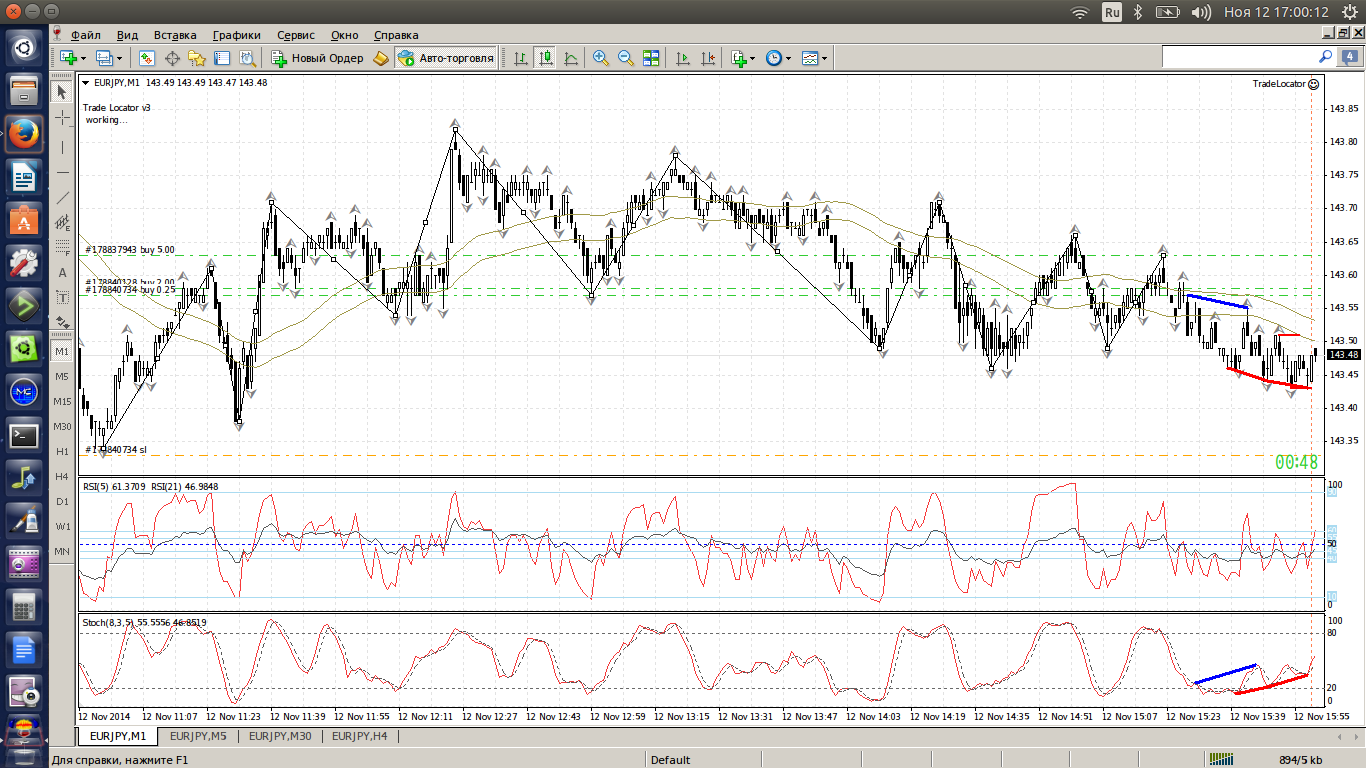Select the text label 'A' tool
The image size is (1366, 768).
coord(63,272)
